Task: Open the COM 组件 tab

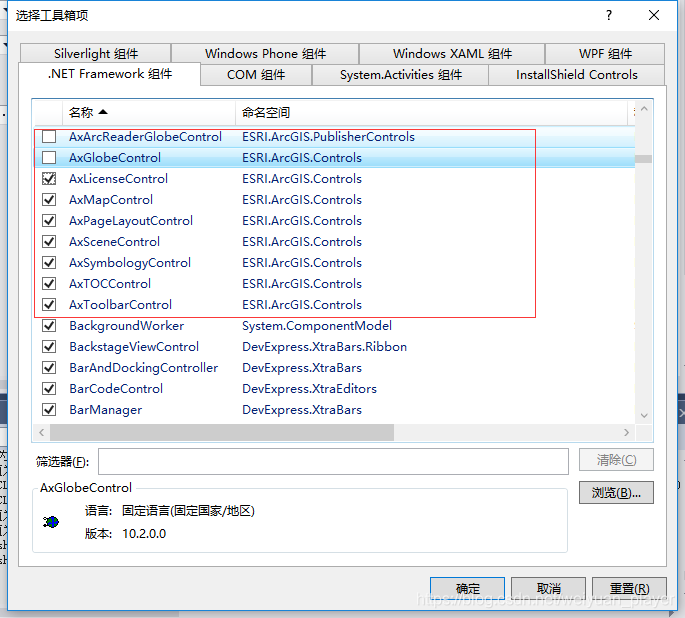Action: tap(256, 75)
